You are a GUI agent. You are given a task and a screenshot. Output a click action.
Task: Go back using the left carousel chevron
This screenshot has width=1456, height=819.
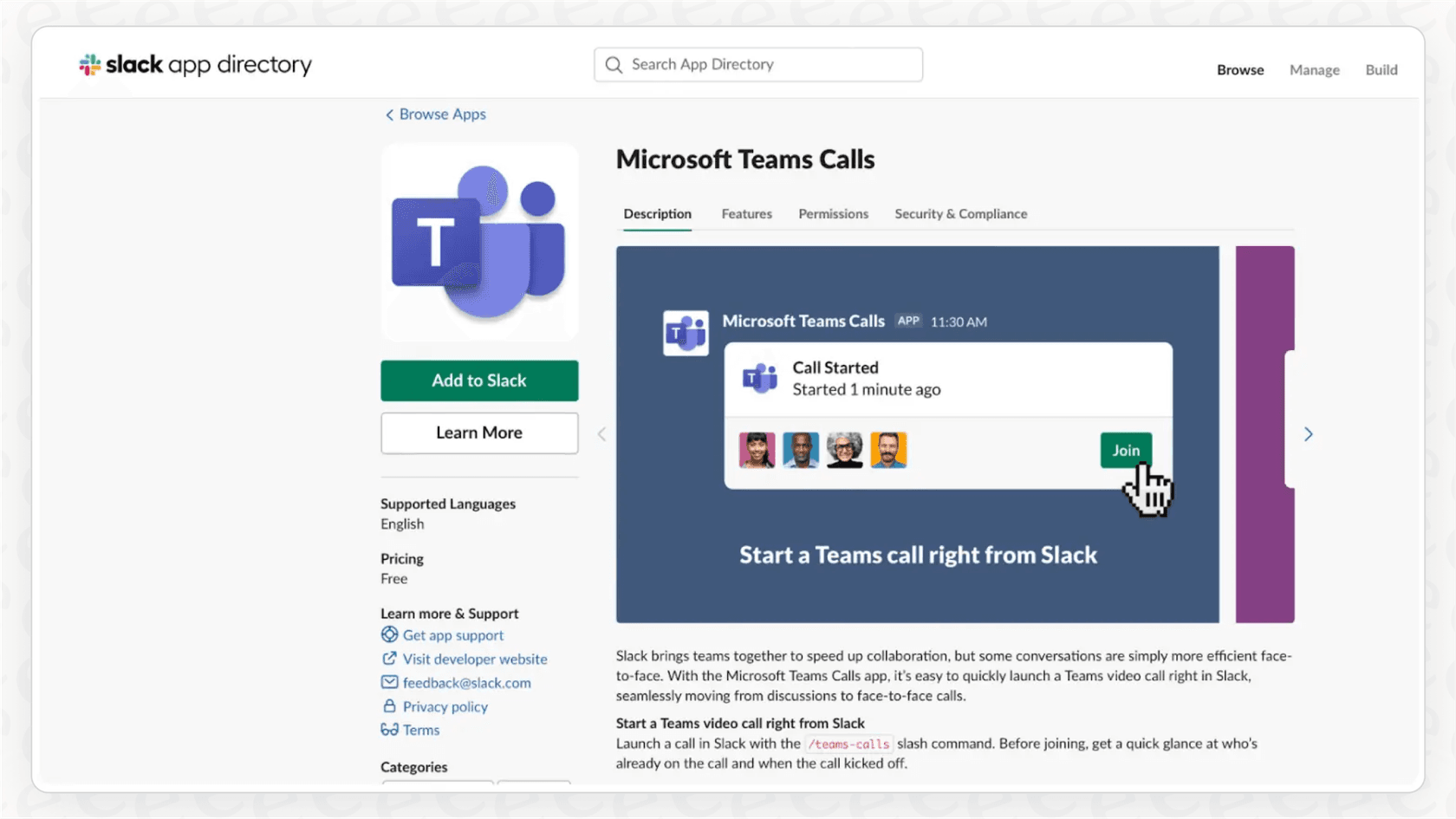[x=601, y=433]
